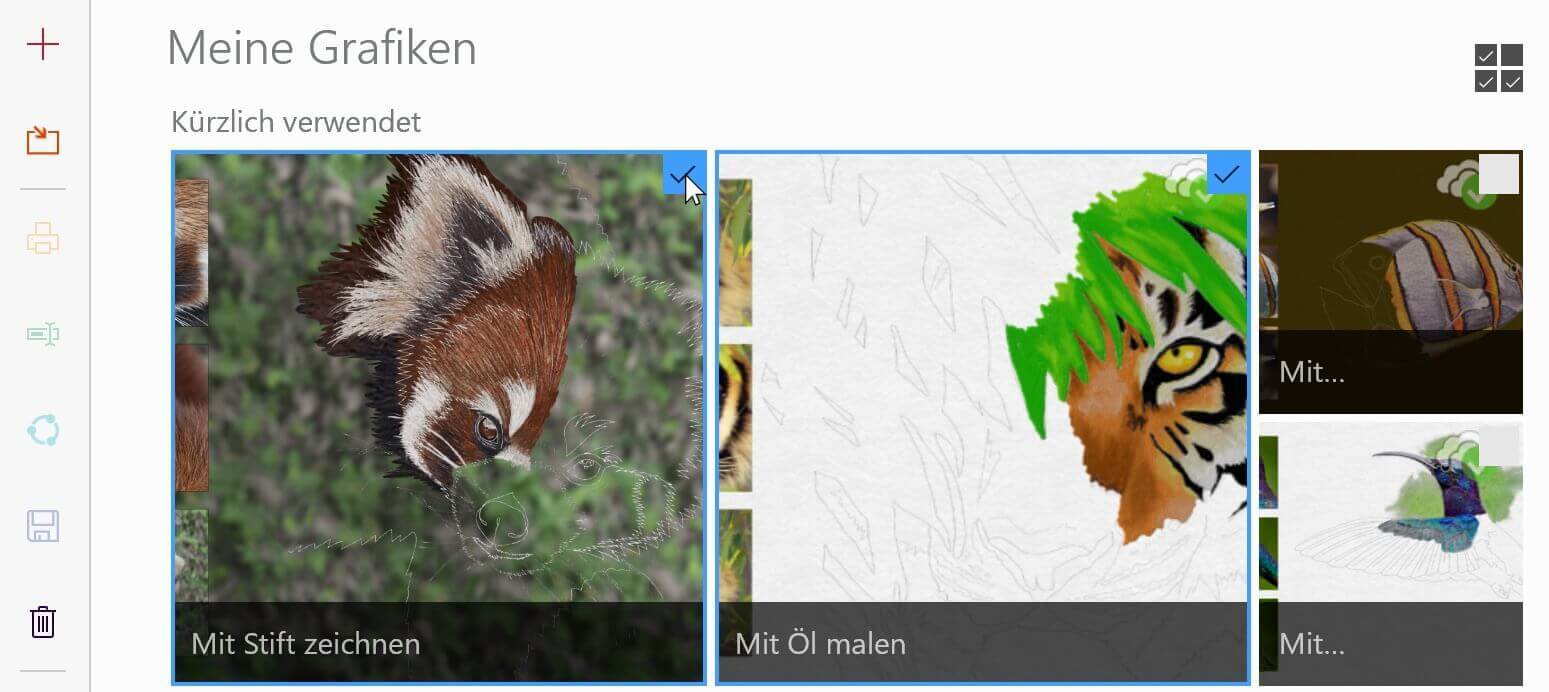Check the striped fish tile checkbox
This screenshot has width=1549, height=692.
pos(1498,174)
